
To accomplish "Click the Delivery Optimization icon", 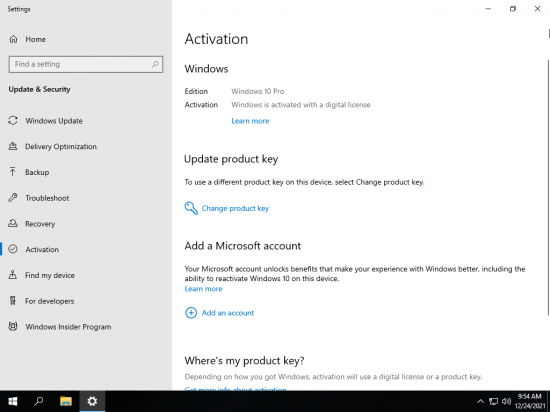I will [x=13, y=146].
